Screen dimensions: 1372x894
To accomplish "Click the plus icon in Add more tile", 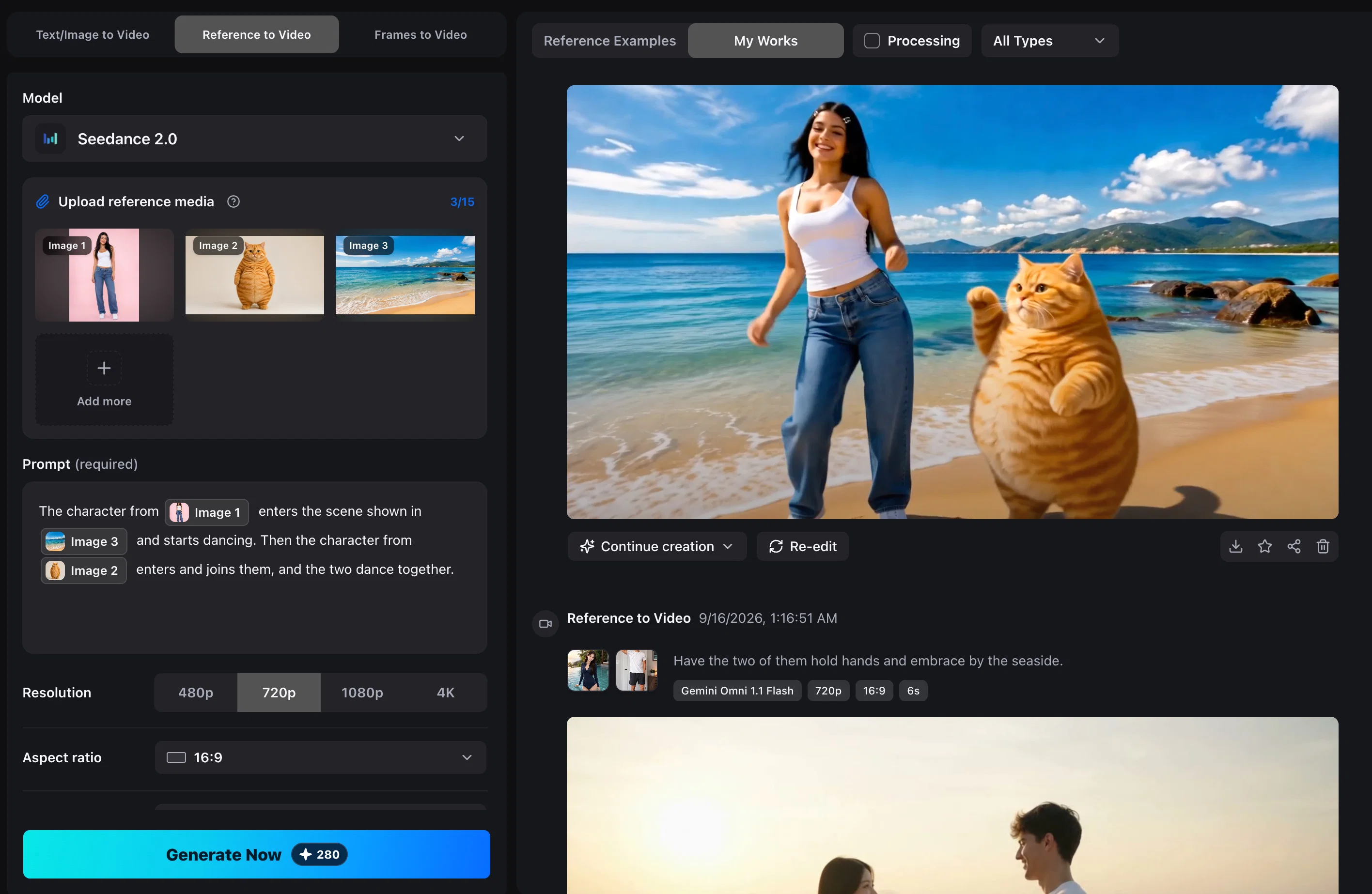I will tap(104, 368).
